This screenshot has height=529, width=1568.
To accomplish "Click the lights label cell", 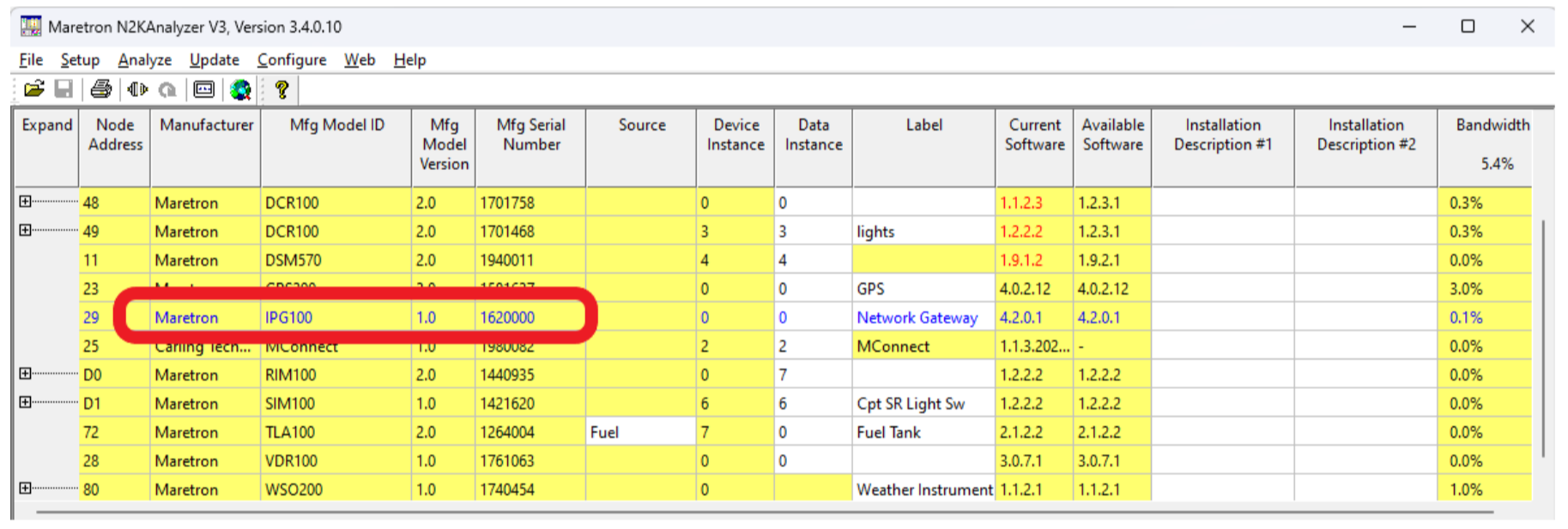I will pyautogui.click(x=924, y=231).
